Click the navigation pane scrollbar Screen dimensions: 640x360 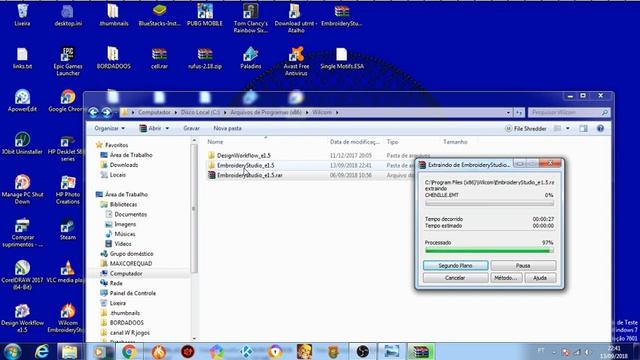(x=194, y=208)
